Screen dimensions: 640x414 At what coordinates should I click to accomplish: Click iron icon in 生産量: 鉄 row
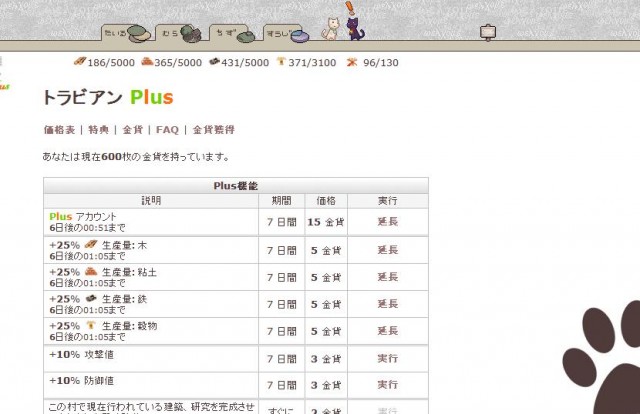tap(91, 298)
